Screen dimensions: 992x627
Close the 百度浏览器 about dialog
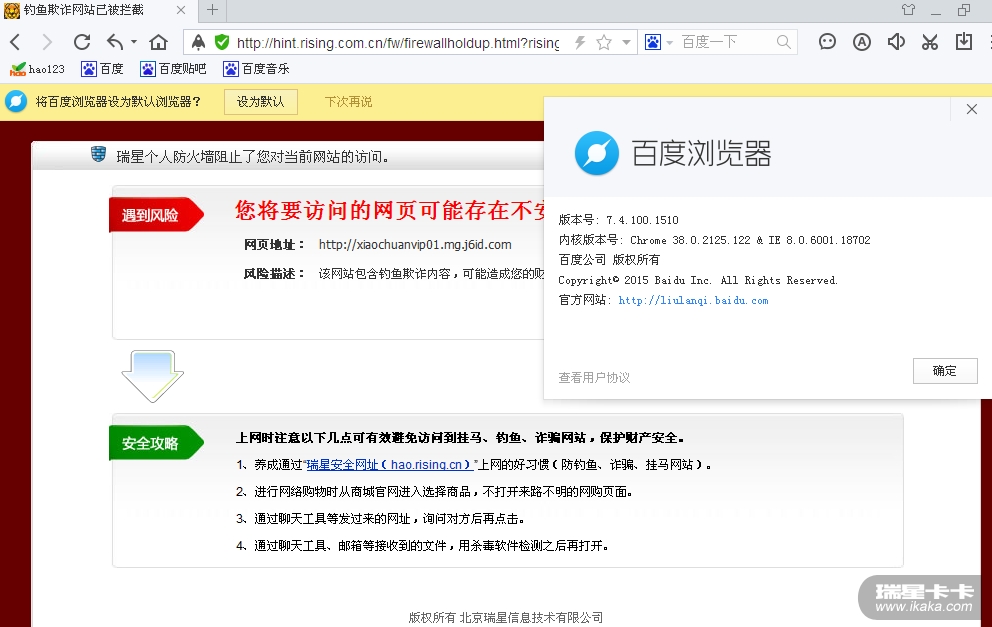[x=972, y=109]
